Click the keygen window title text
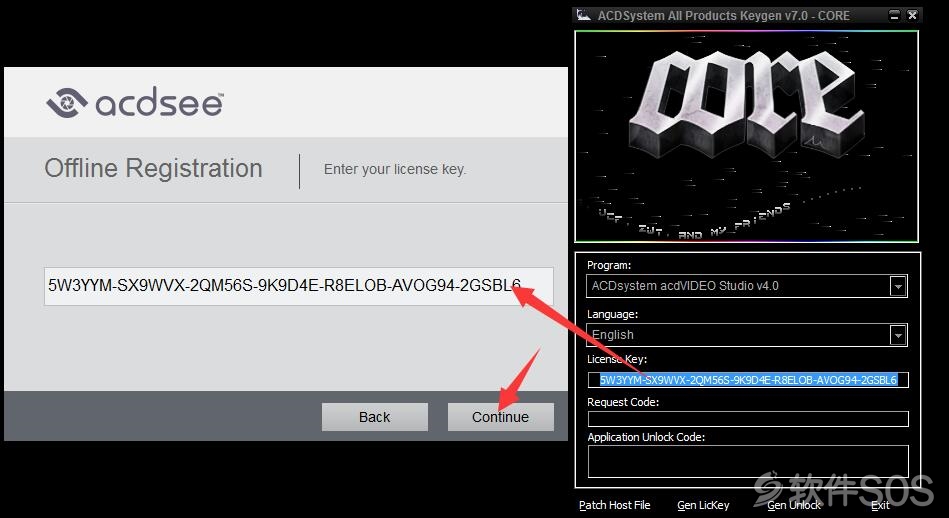The height and width of the screenshot is (518, 949). click(723, 16)
